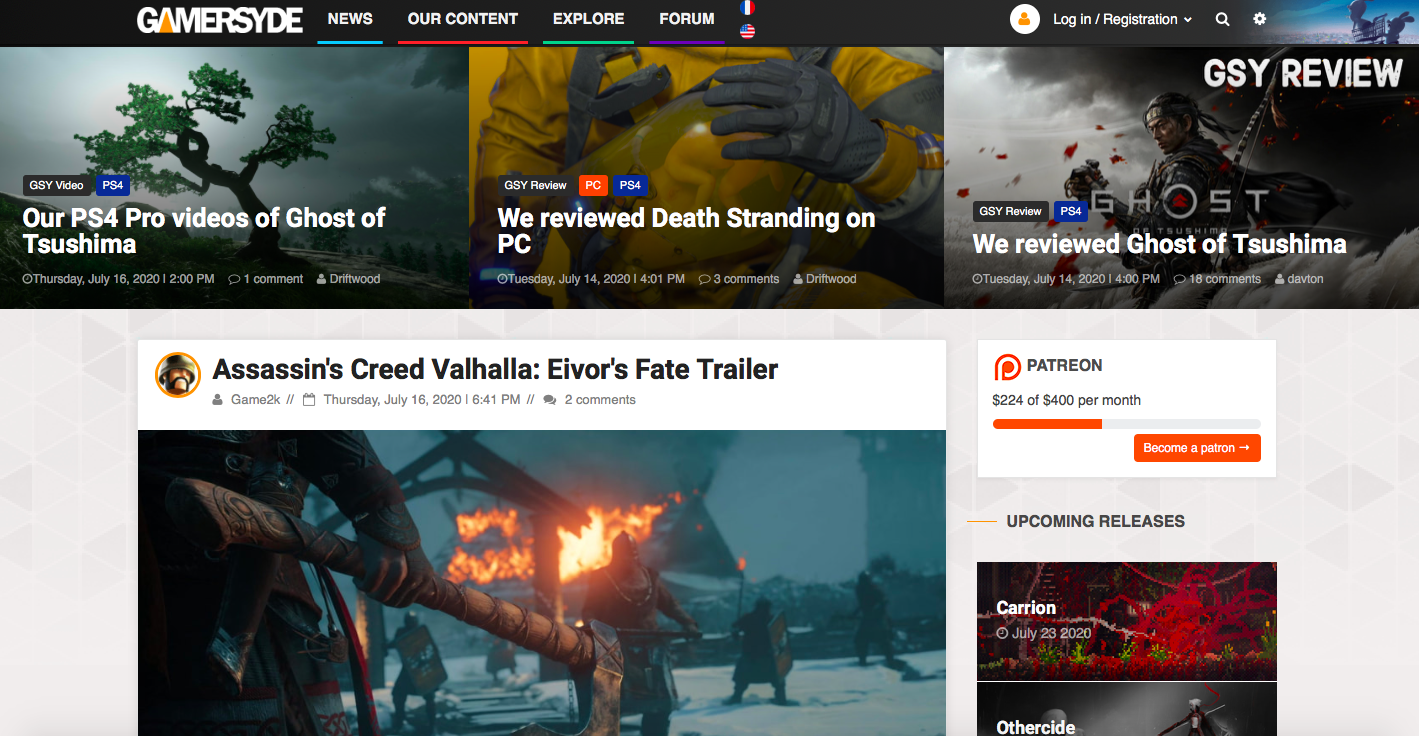Screen dimensions: 1419x736
Task: Click the GSY Video tag
Action: point(56,185)
